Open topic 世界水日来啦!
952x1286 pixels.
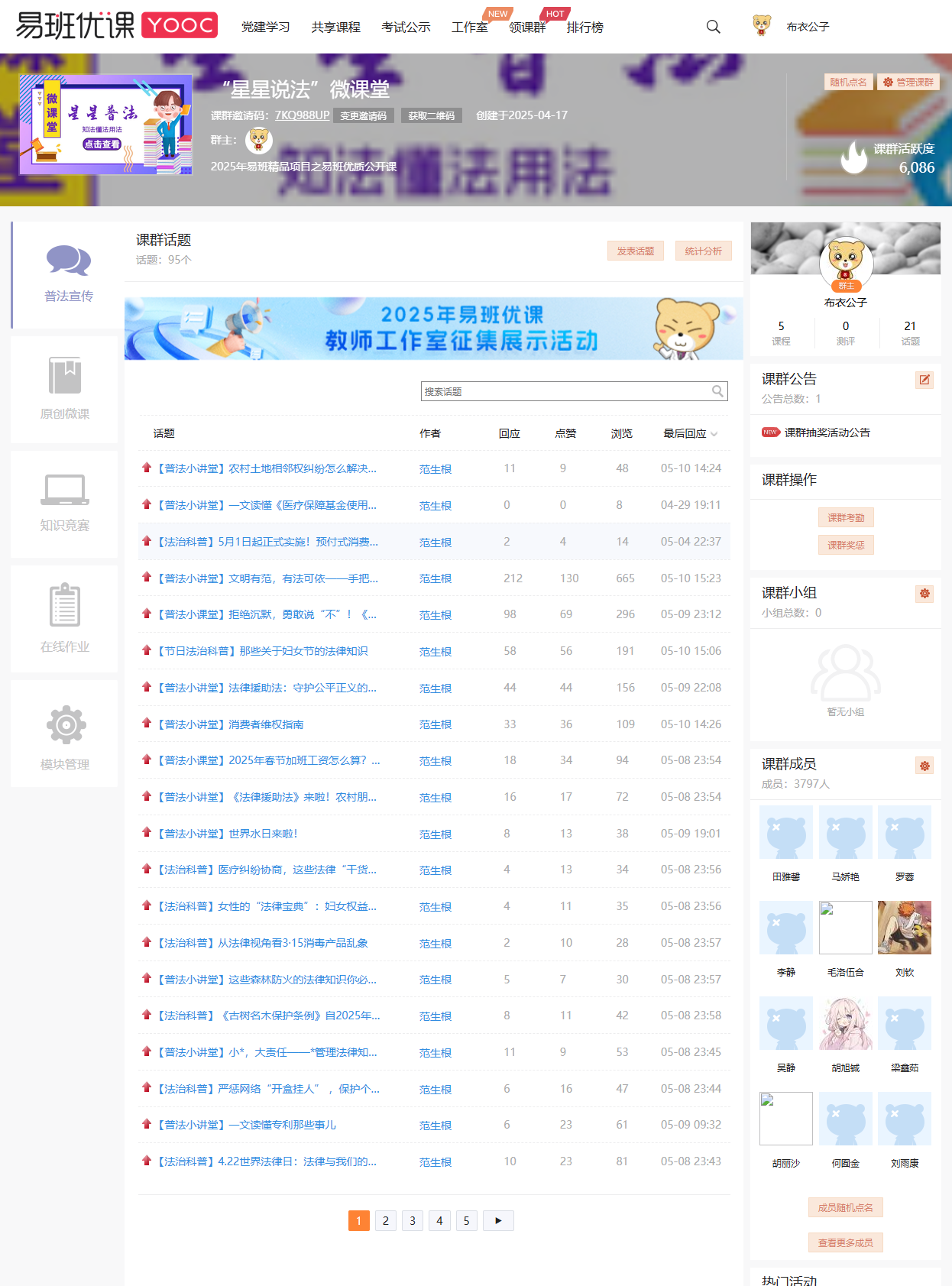point(228,834)
